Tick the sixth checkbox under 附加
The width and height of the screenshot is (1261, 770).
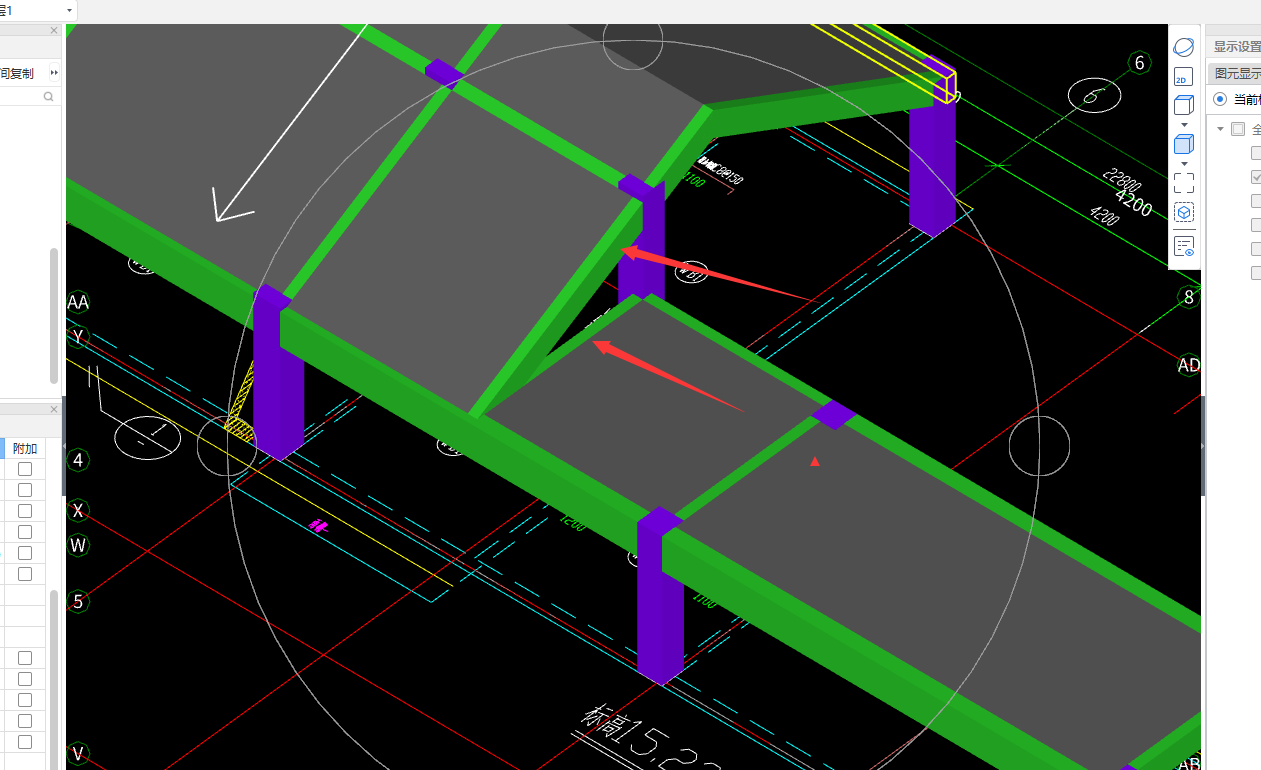tap(25, 574)
